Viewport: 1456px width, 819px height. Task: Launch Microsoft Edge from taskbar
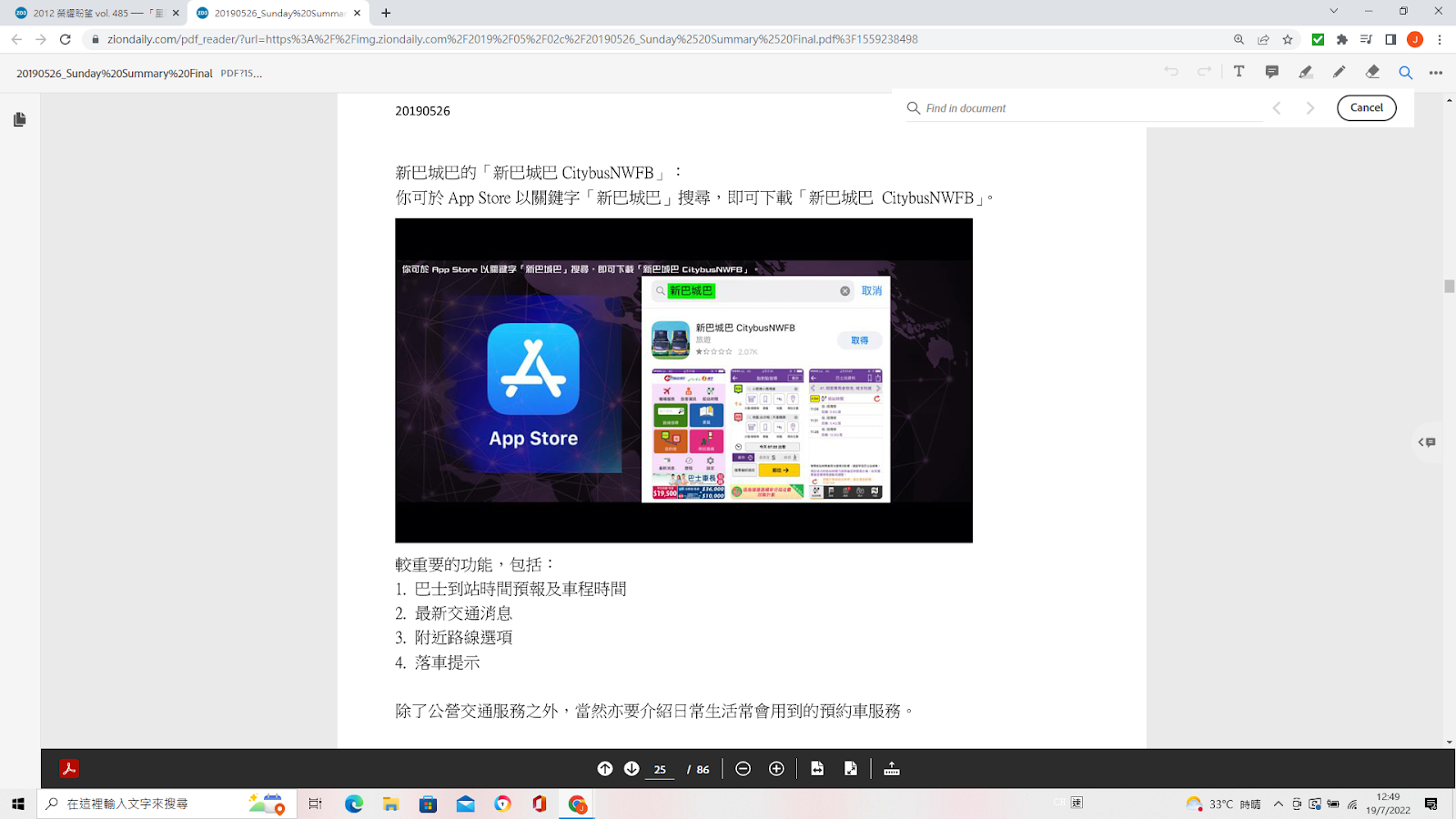[354, 804]
